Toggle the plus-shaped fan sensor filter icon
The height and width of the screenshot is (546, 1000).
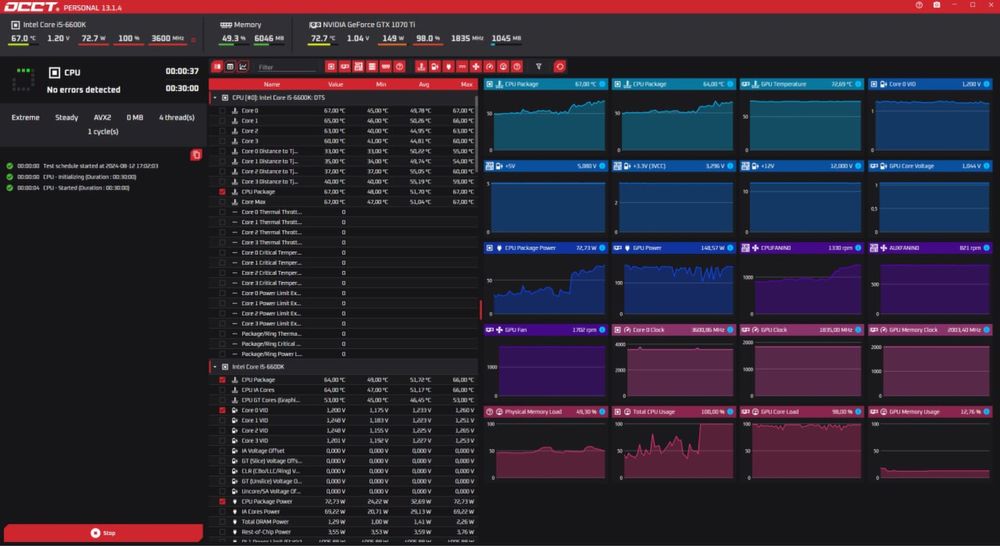476,67
